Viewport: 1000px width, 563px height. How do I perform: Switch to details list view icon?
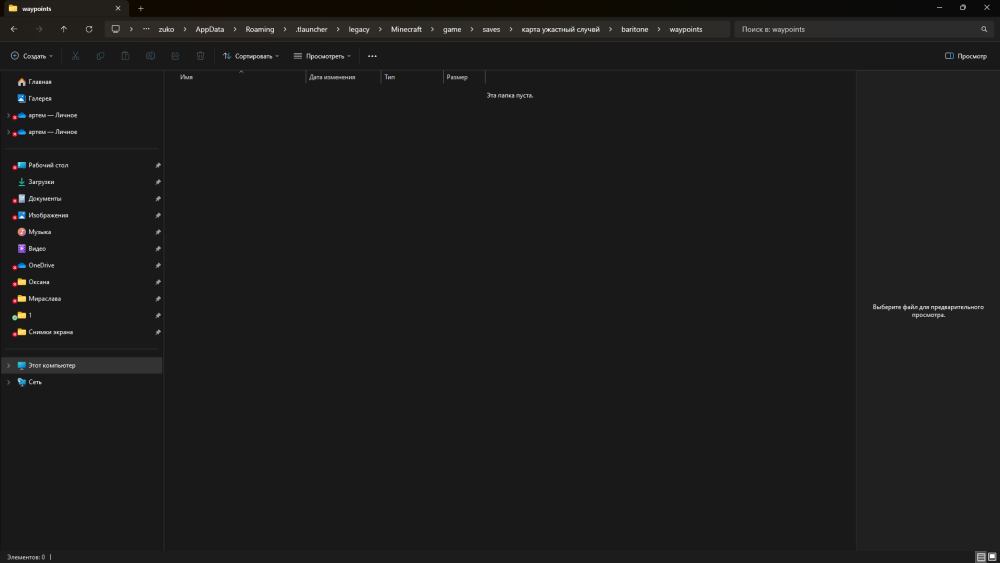pos(981,557)
